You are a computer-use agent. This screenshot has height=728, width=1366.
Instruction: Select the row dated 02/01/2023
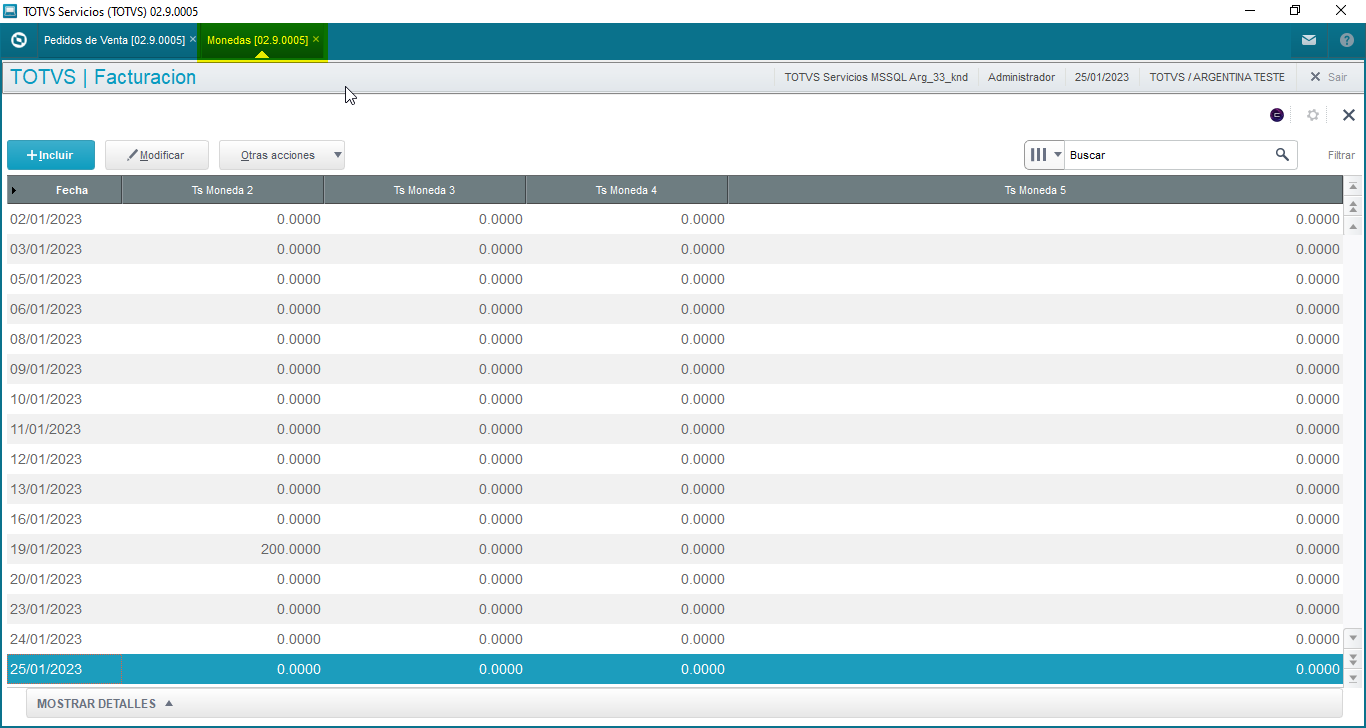(x=675, y=219)
